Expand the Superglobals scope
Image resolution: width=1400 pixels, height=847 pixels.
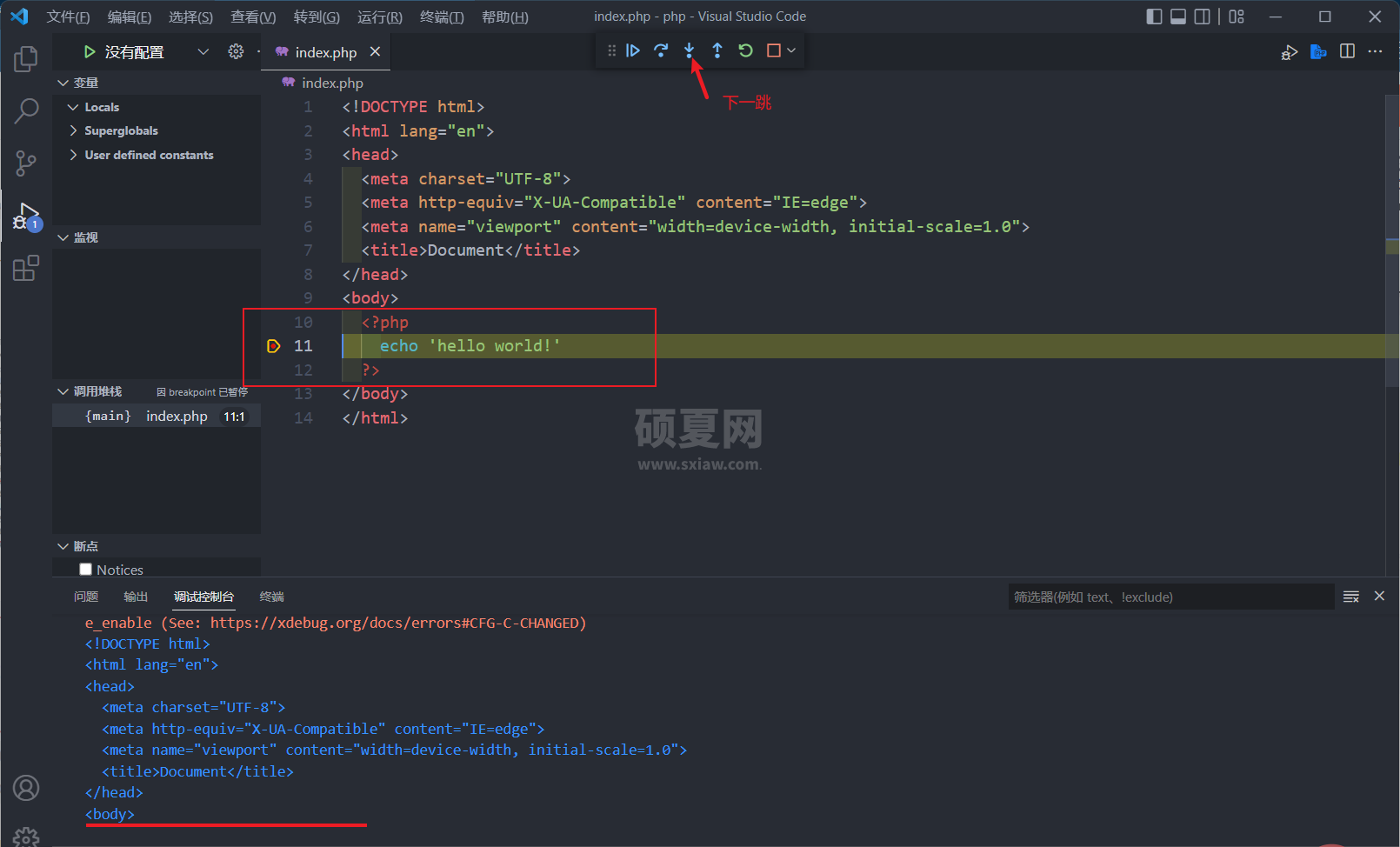click(157, 130)
